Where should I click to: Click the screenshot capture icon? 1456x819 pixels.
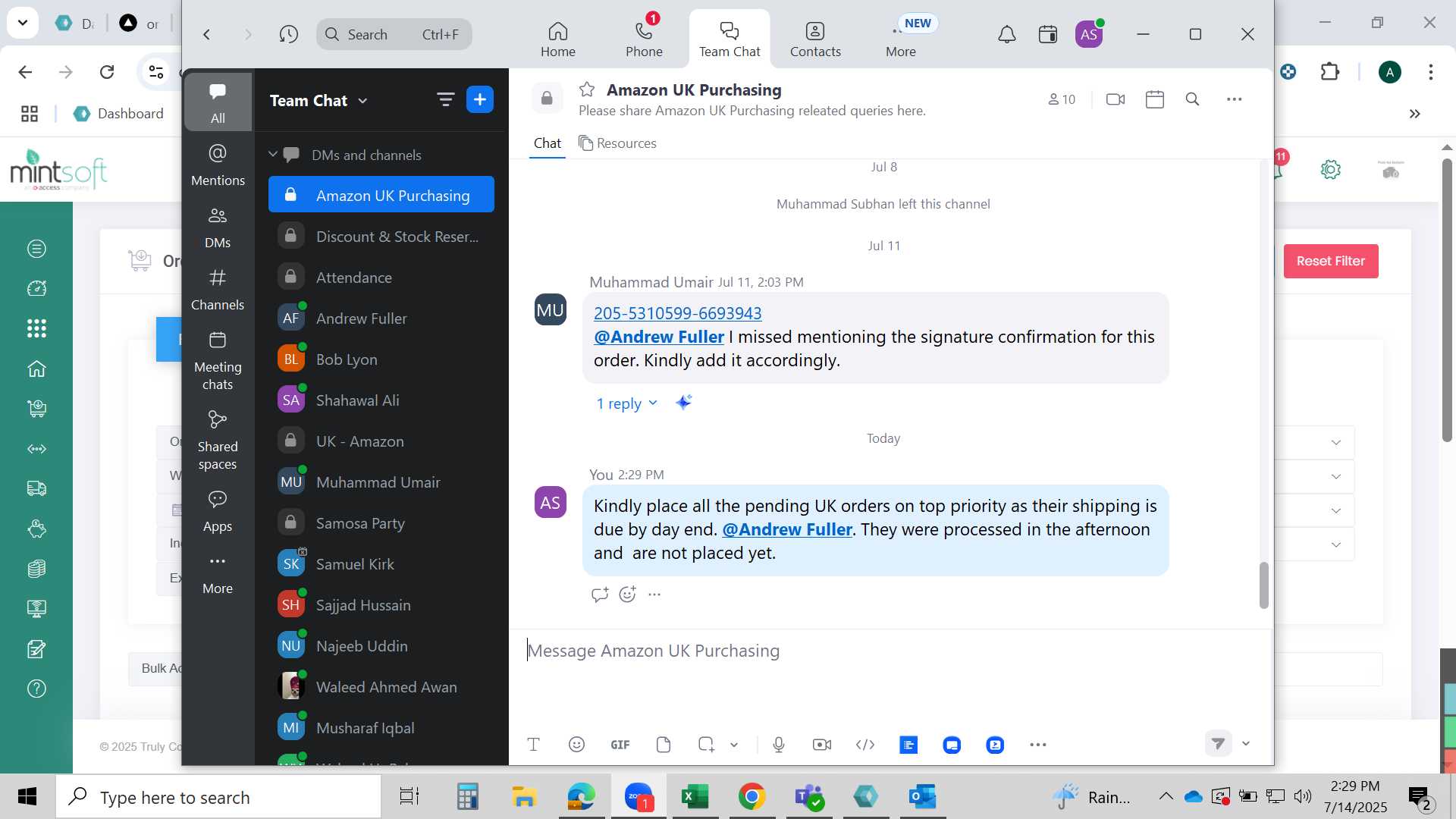click(x=706, y=745)
